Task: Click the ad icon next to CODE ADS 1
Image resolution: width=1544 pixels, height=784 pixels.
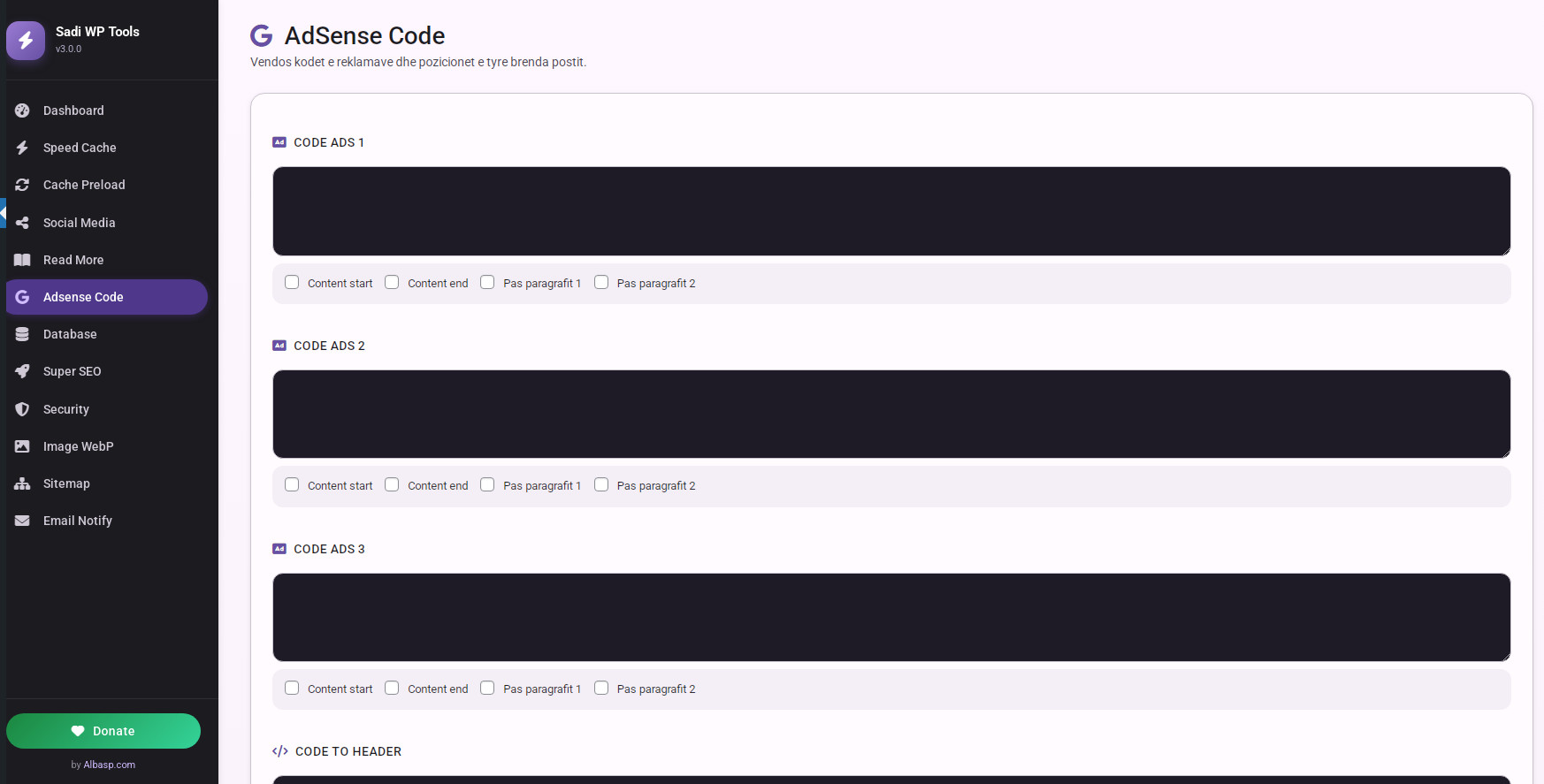Action: [x=279, y=142]
